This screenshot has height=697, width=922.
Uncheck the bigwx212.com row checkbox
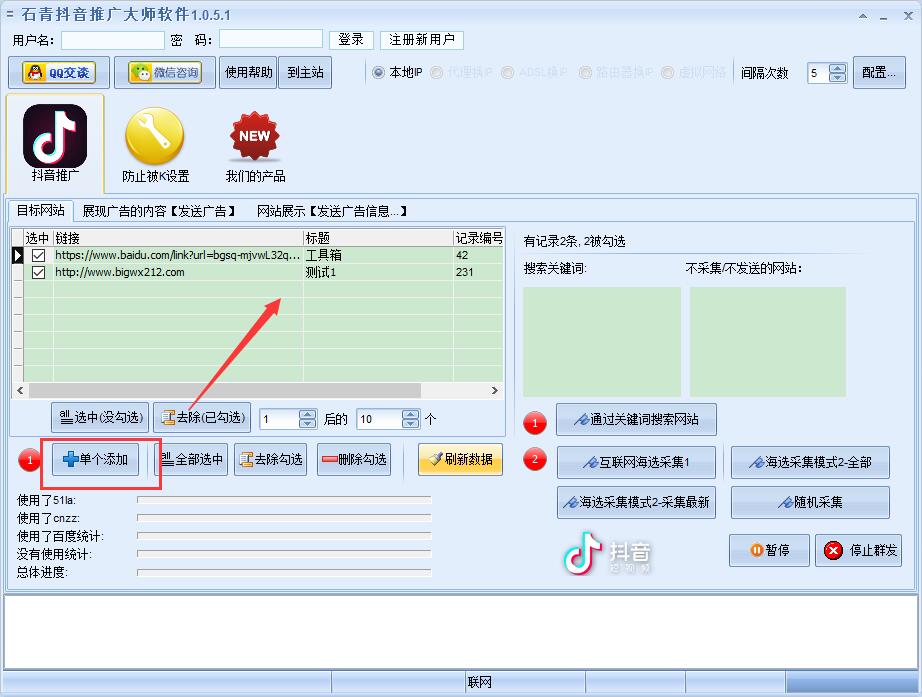(38, 272)
